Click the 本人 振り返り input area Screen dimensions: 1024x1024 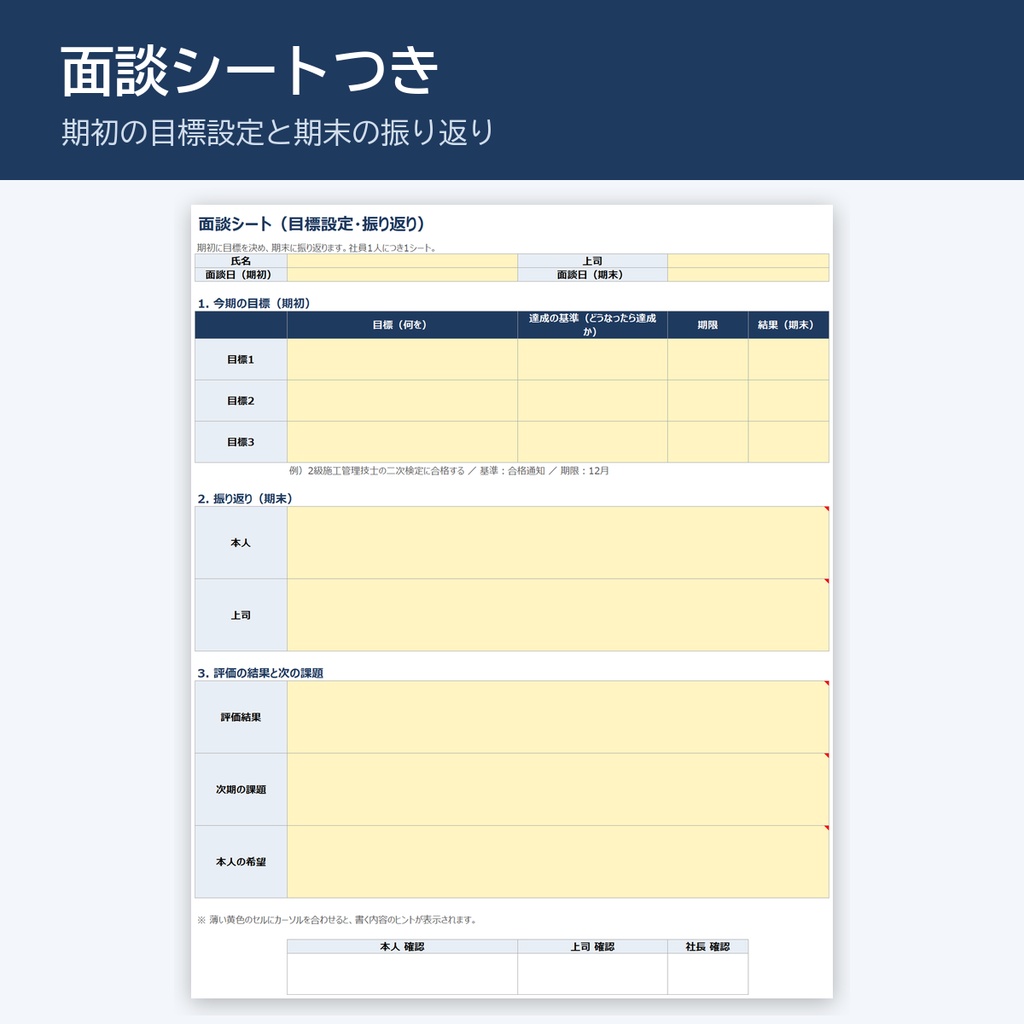click(x=558, y=543)
